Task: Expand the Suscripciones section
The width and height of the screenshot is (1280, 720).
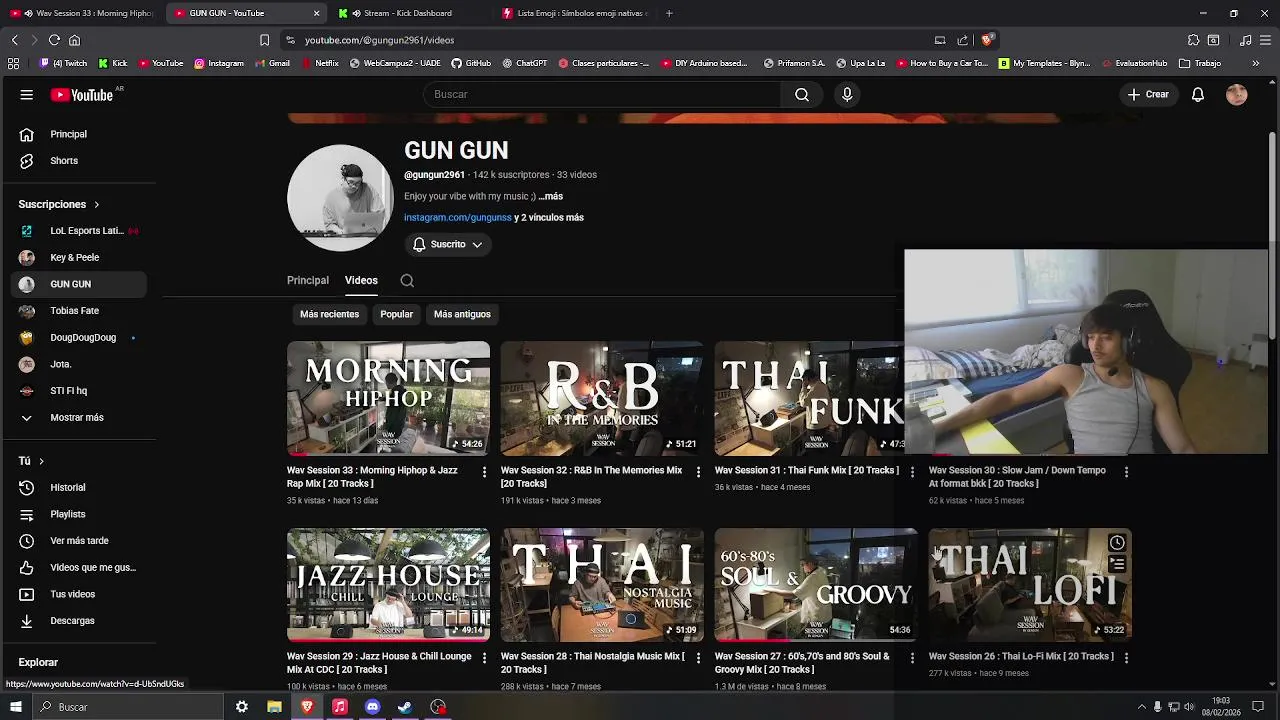Action: coord(58,204)
